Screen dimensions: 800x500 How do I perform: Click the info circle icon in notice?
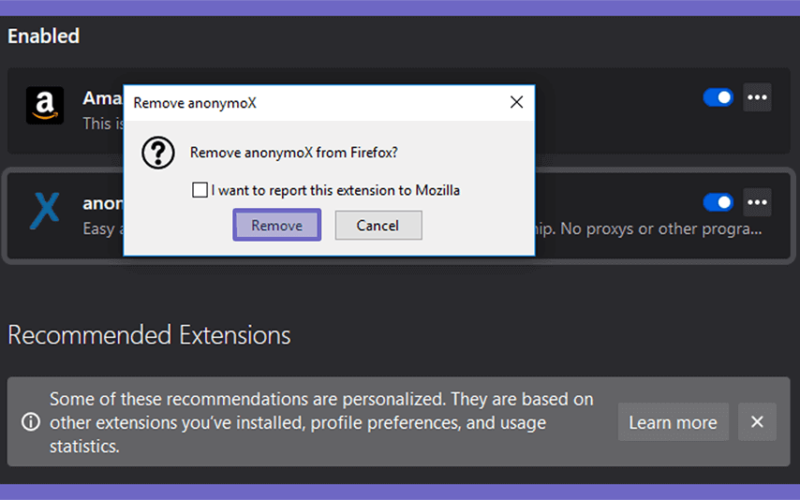[x=31, y=422]
